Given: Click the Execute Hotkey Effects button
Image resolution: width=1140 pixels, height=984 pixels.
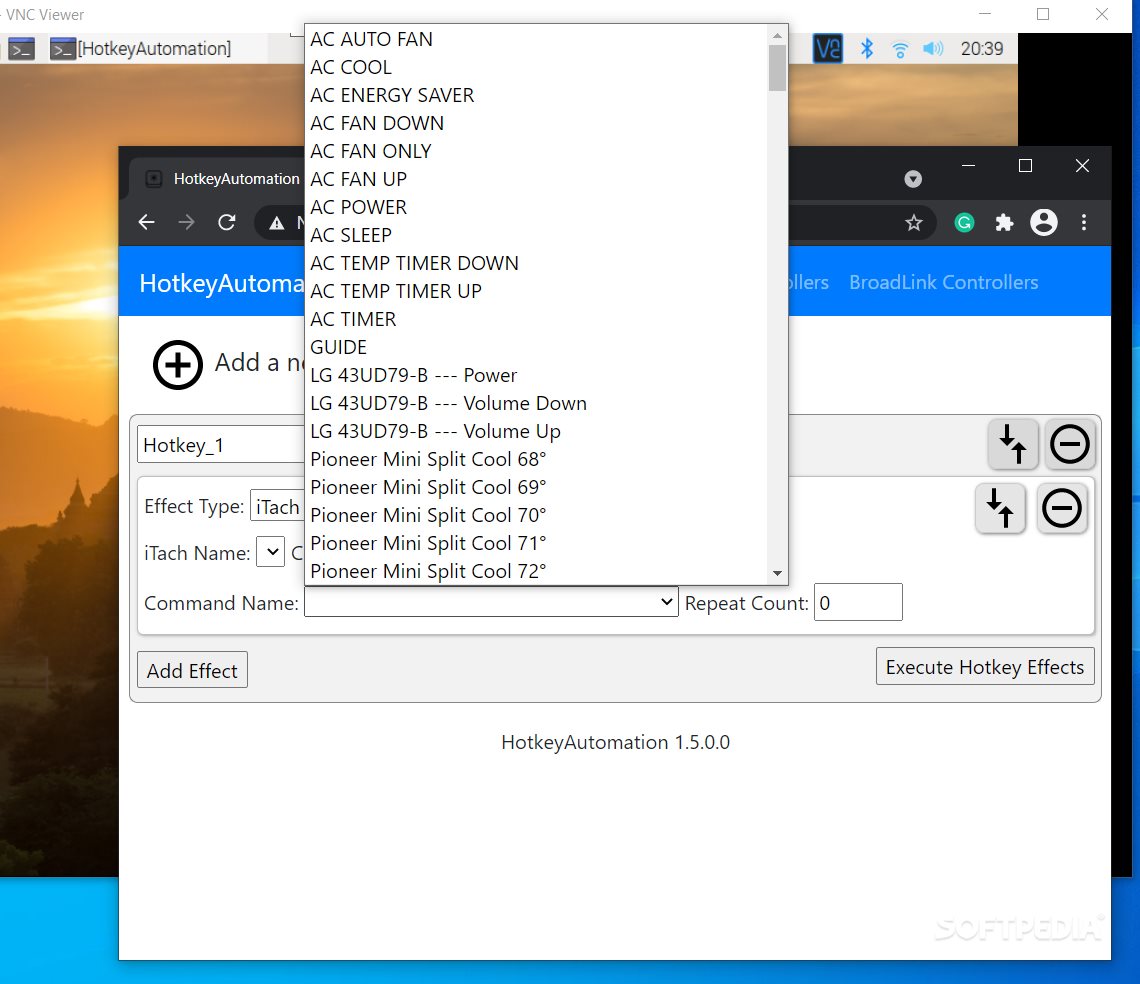Looking at the screenshot, I should [x=985, y=666].
